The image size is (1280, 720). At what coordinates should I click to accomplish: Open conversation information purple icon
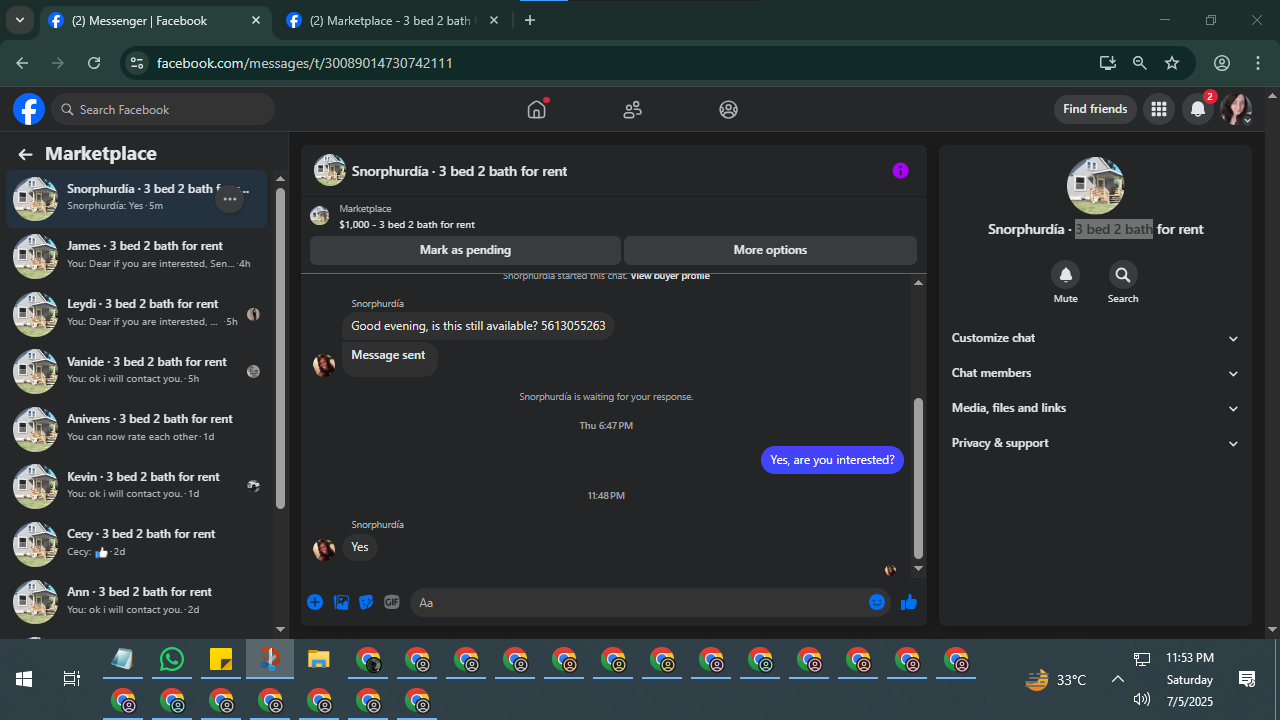(900, 171)
